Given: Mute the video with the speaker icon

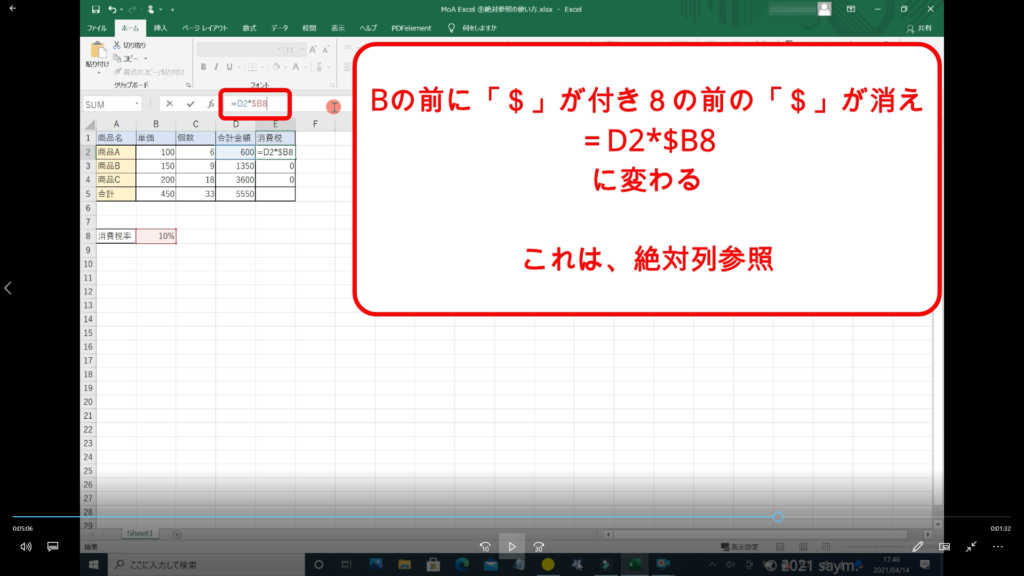Looking at the screenshot, I should pyautogui.click(x=26, y=547).
